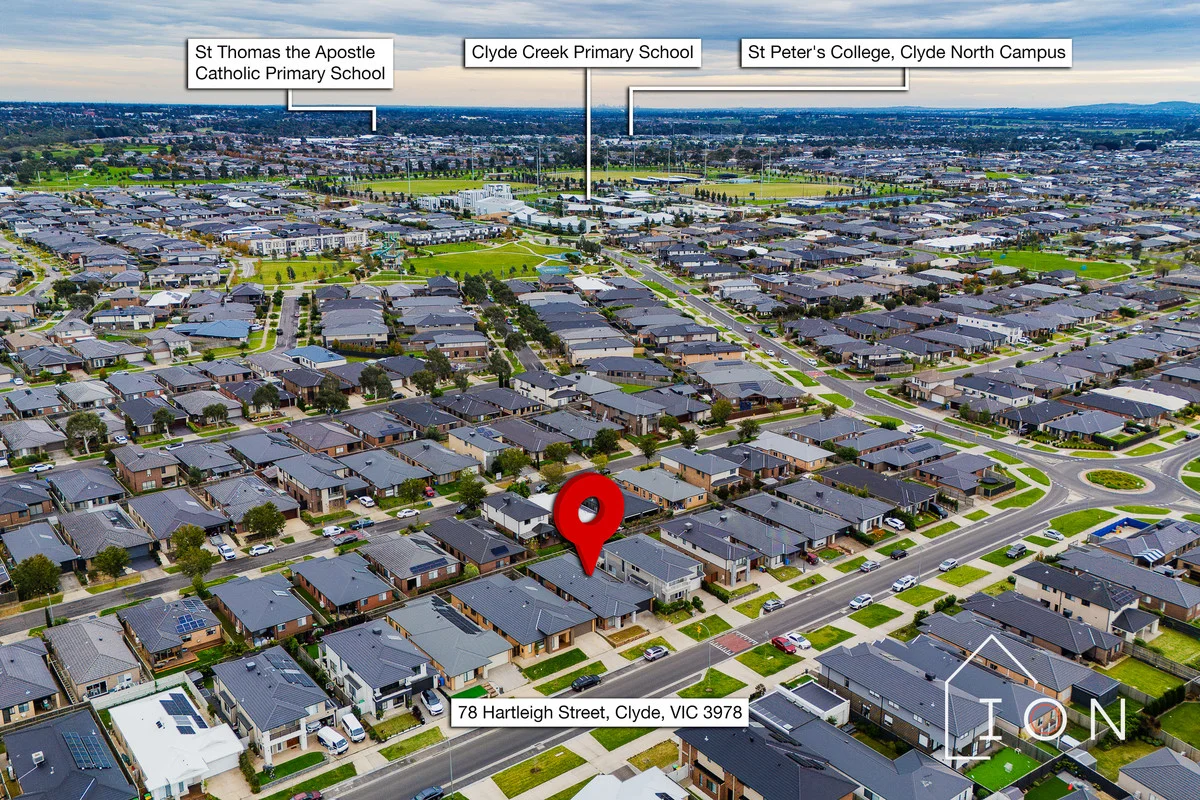Click the red patterned speed hump on the road

(734, 642)
